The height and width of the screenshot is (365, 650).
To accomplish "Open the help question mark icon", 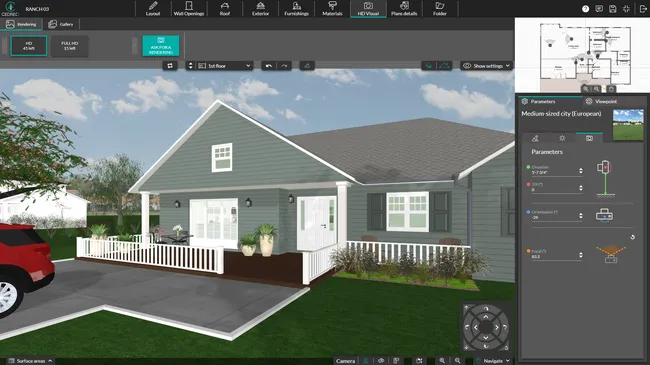I will tap(585, 9).
